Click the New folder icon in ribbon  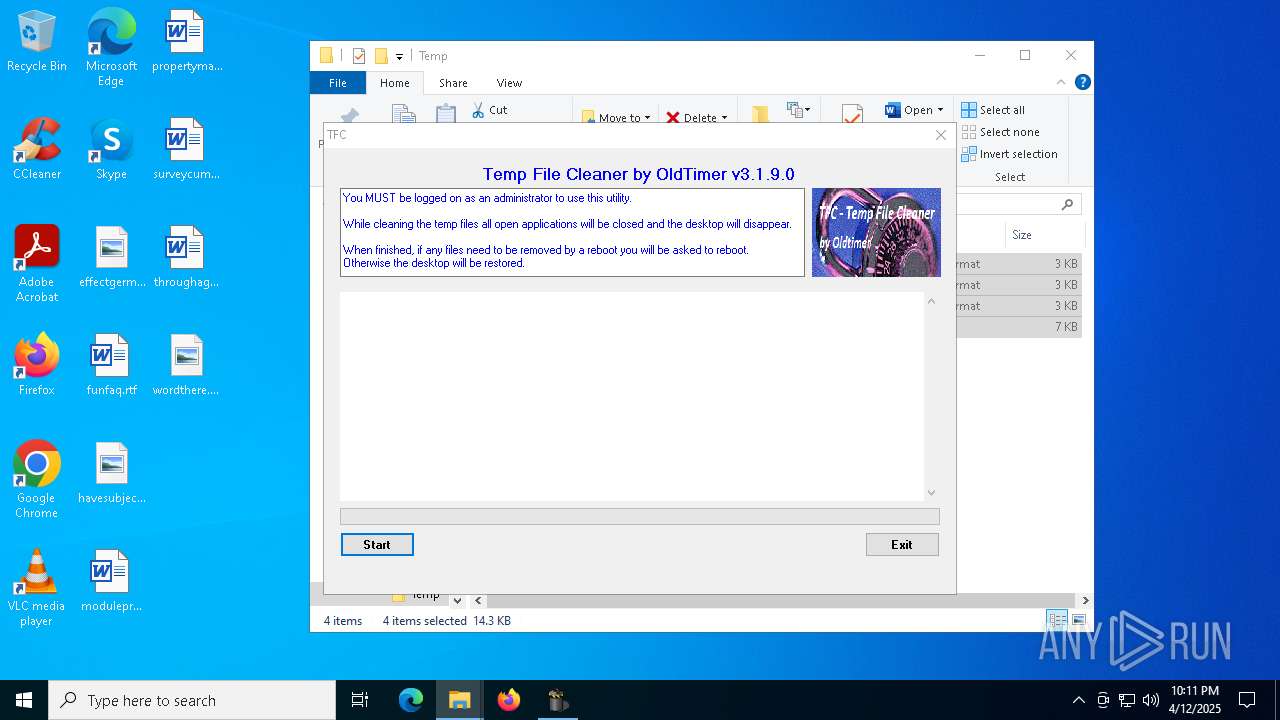click(x=760, y=114)
